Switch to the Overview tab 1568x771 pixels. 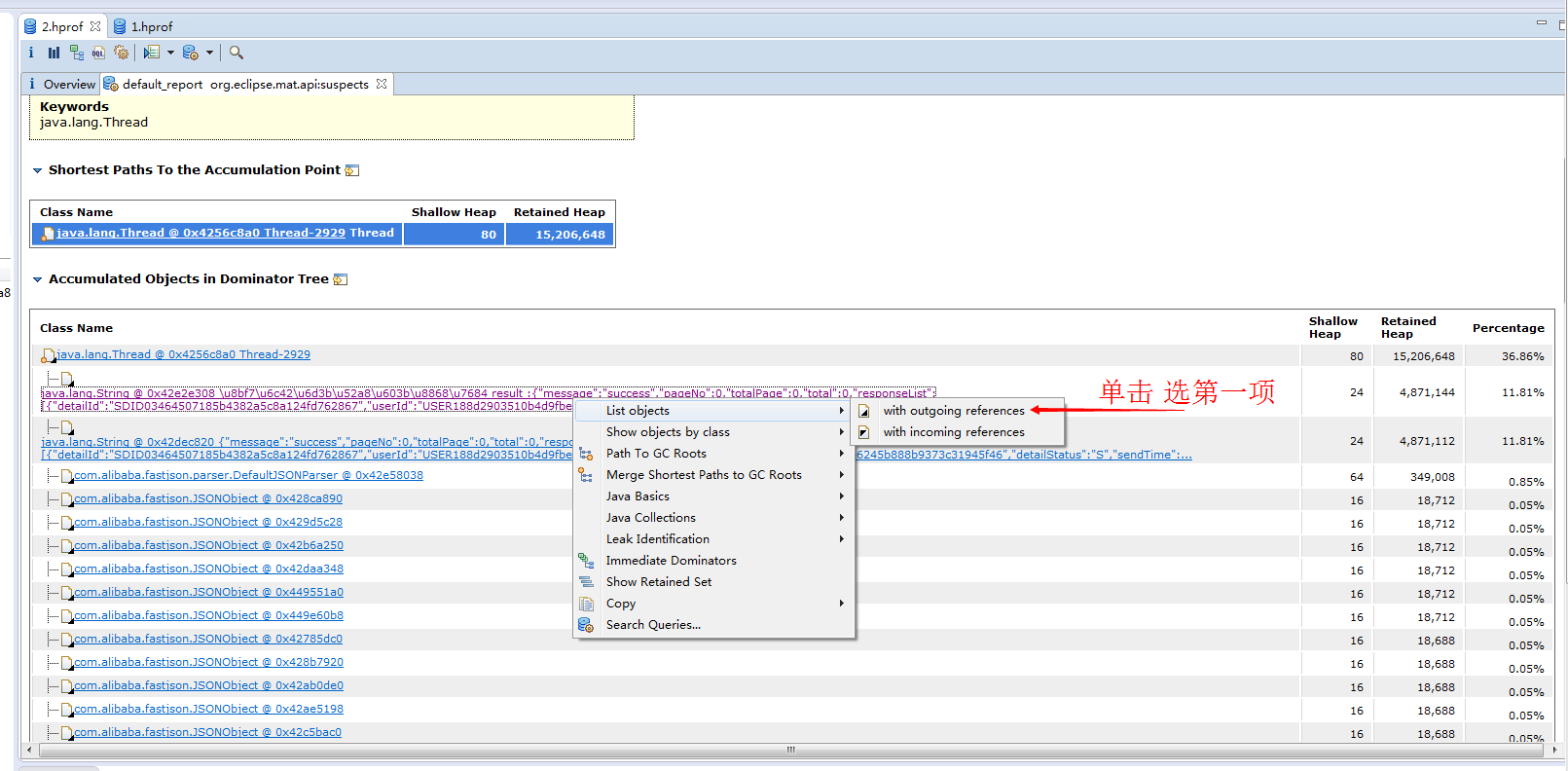(x=62, y=84)
